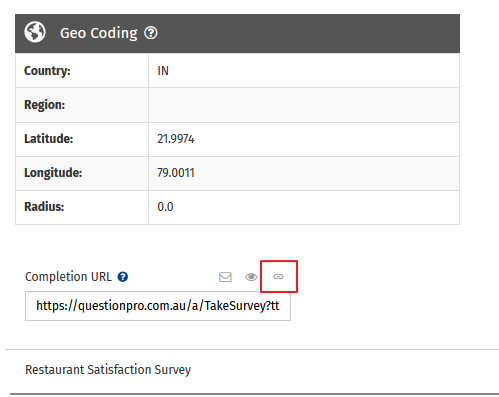Click the Geo Coding heading text
Image resolution: width=499 pixels, height=397 pixels.
click(99, 33)
